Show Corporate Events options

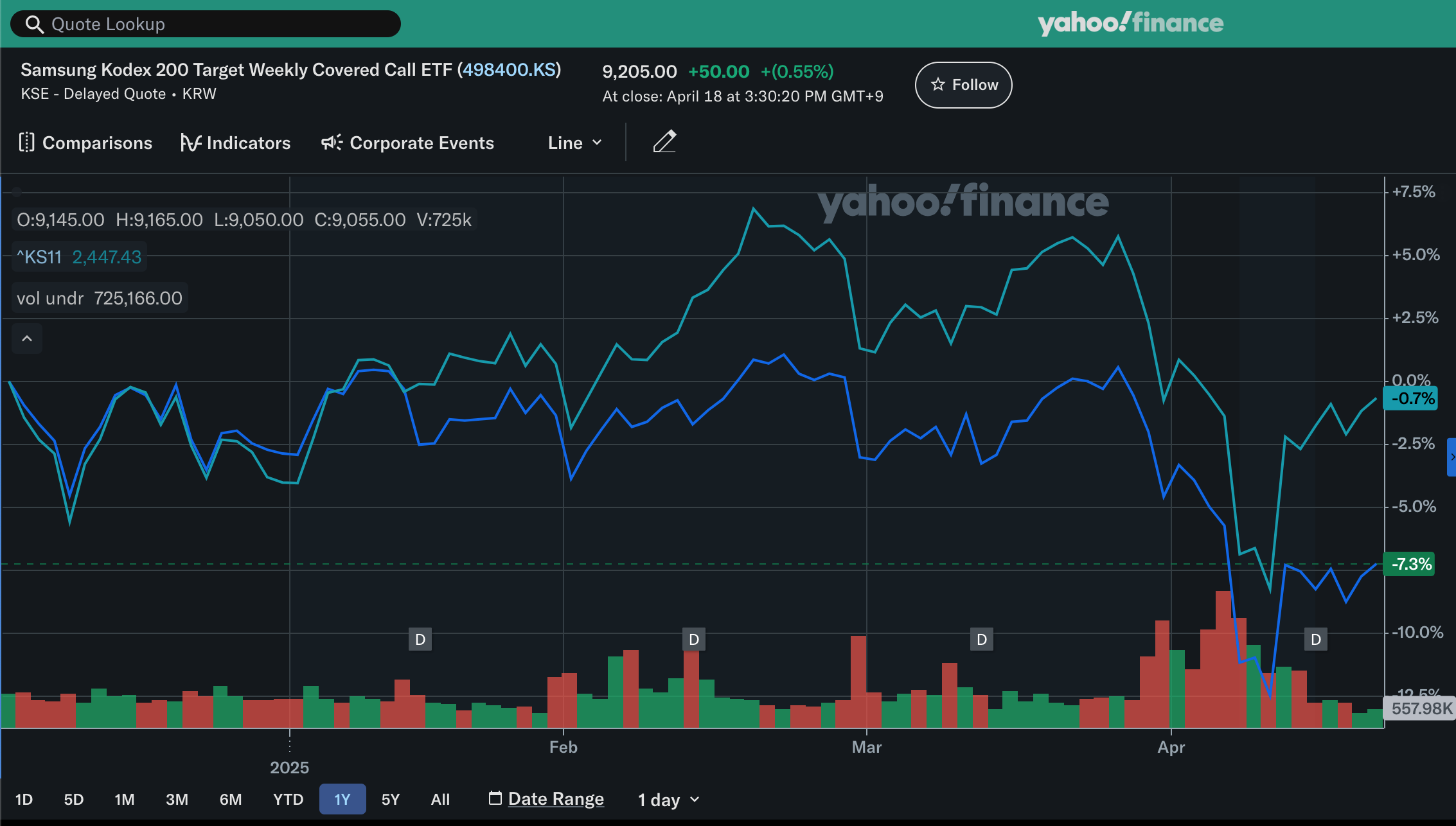tap(407, 143)
